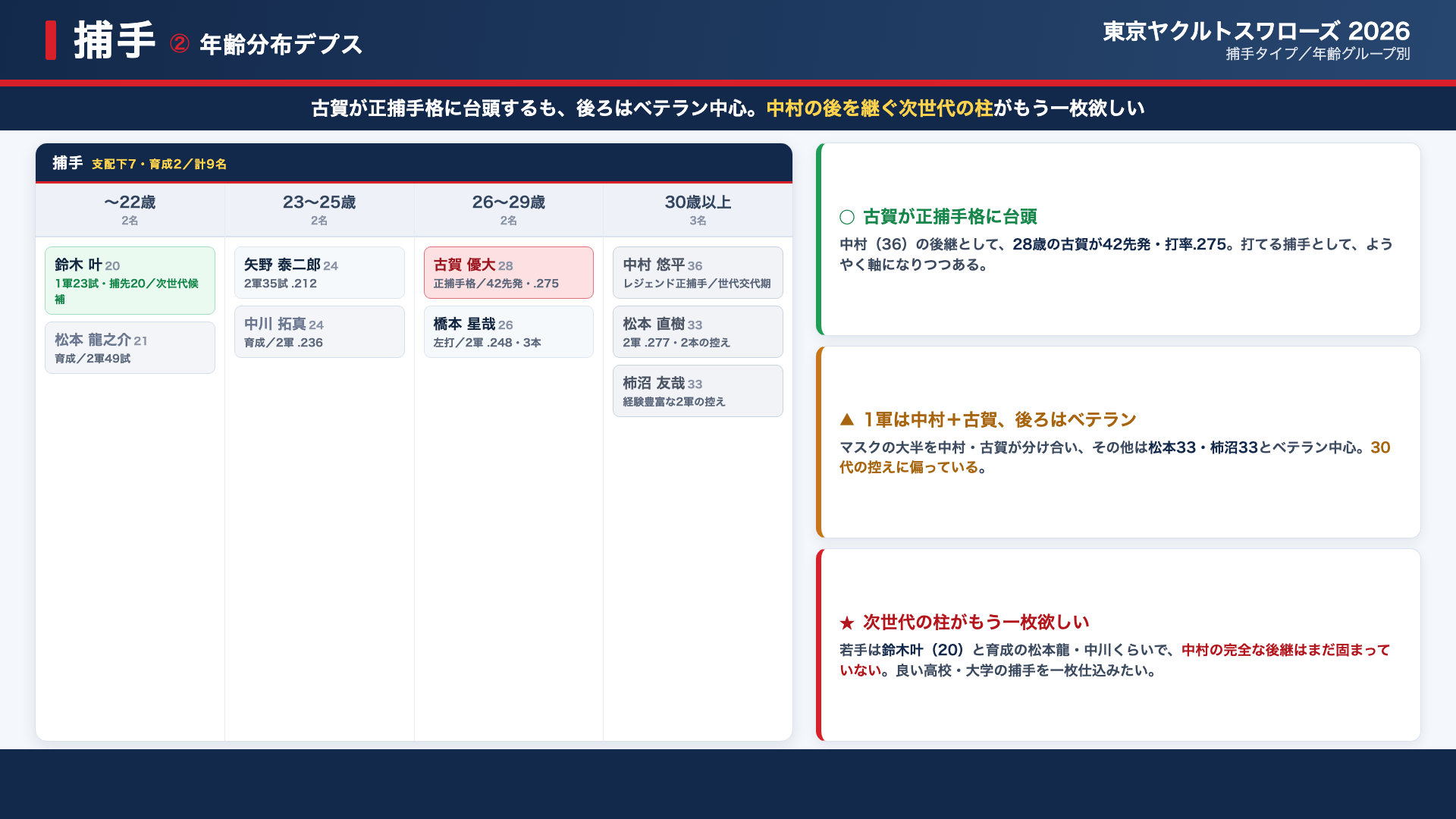Click the 次世代の柱がもう一枚欲しい red heading
The image size is (1456, 819).
tap(976, 623)
